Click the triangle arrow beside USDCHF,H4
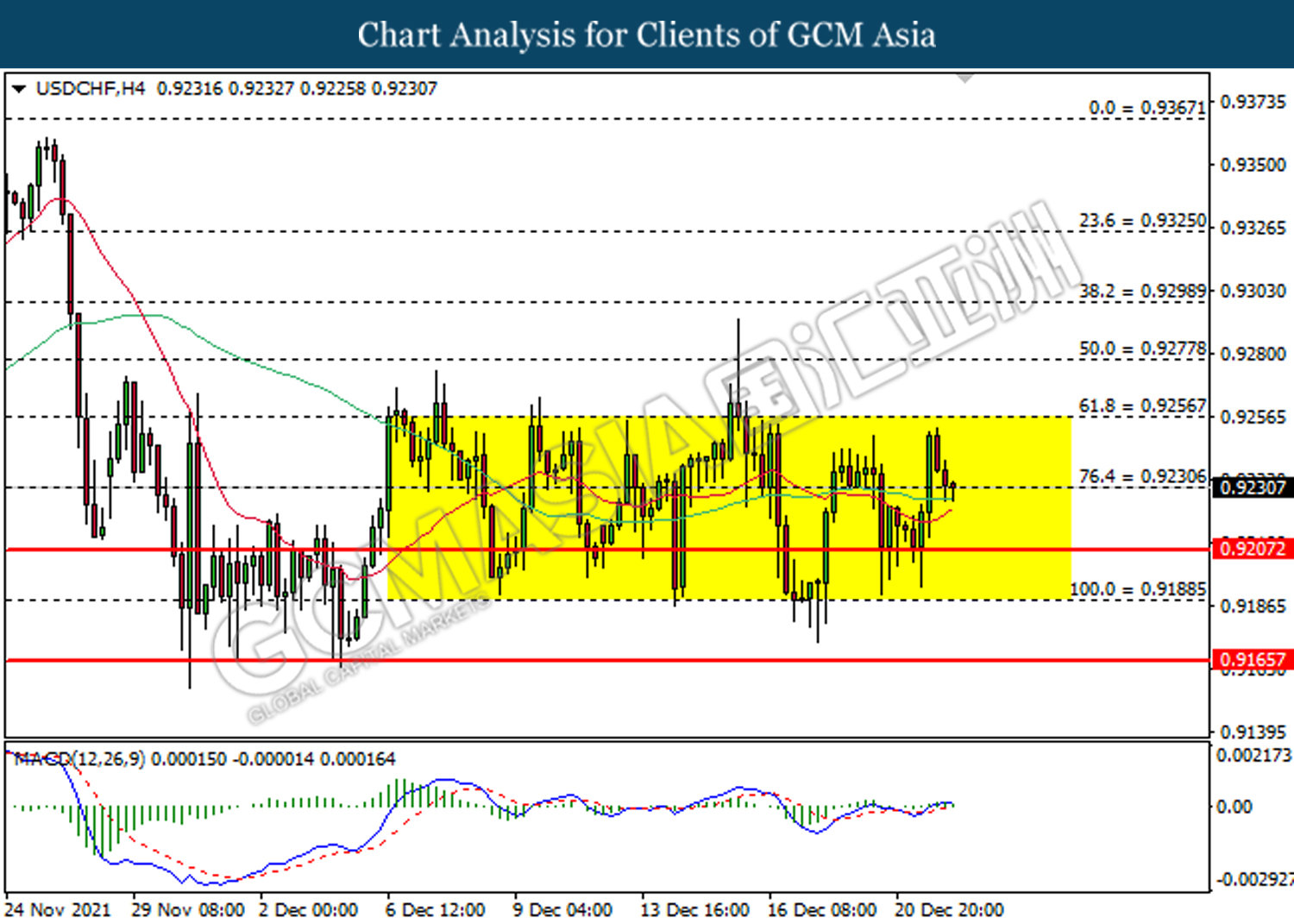Image resolution: width=1294 pixels, height=924 pixels. pos(18,89)
